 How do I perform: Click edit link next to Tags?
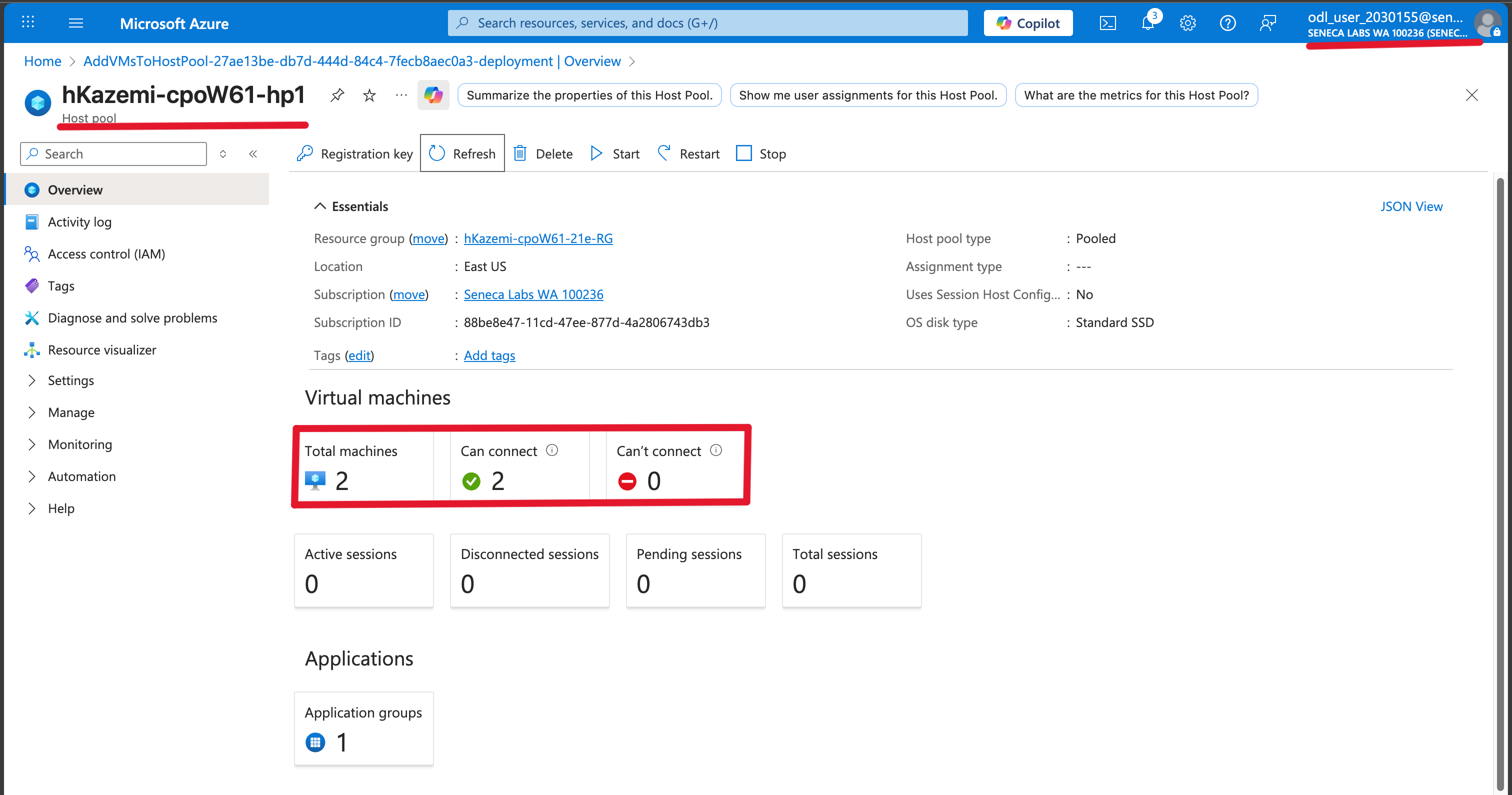pyautogui.click(x=359, y=355)
